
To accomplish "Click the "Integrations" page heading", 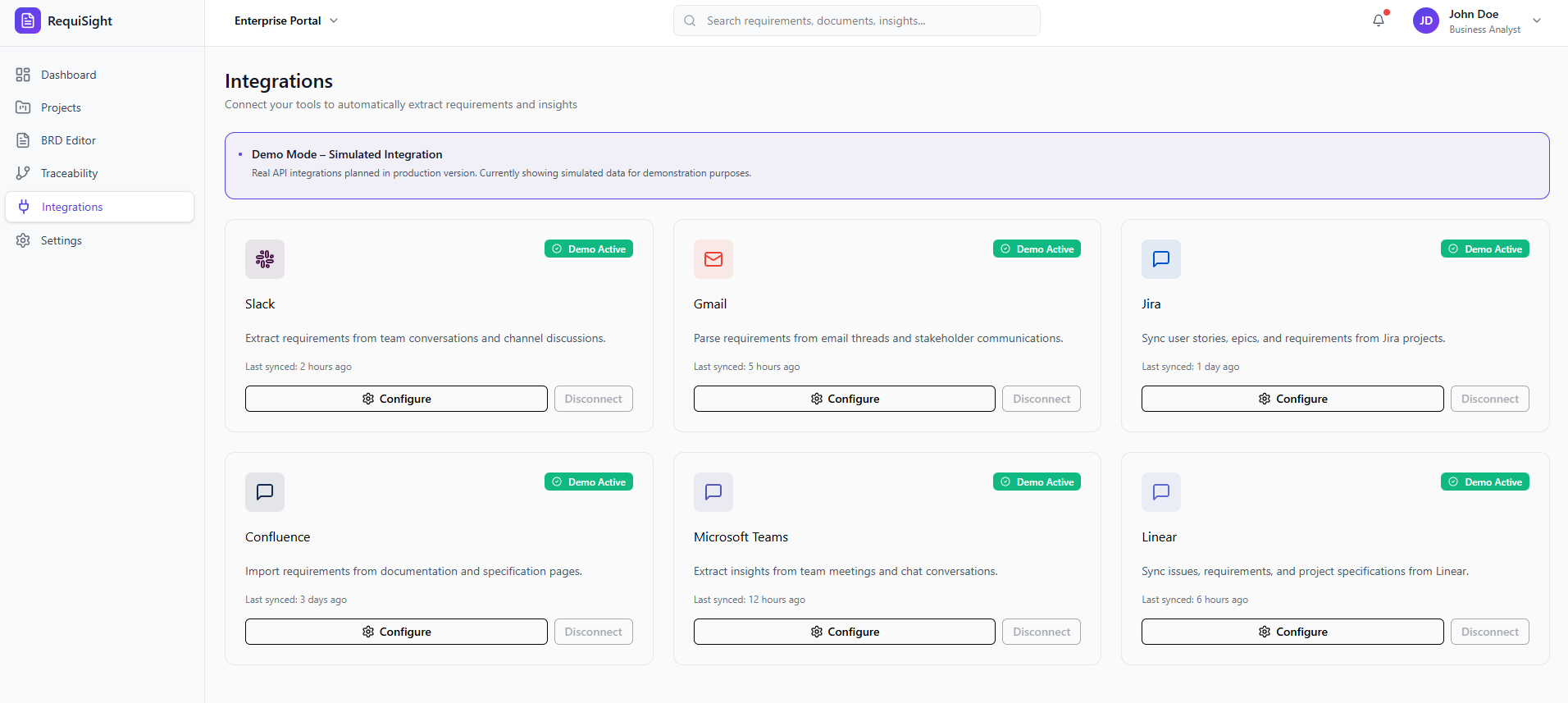I will (279, 81).
